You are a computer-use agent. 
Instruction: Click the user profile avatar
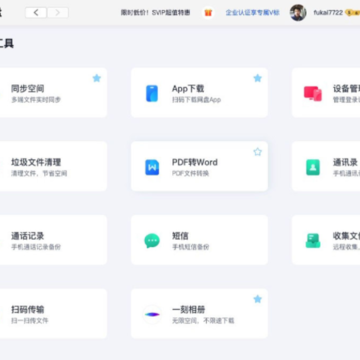tap(298, 13)
